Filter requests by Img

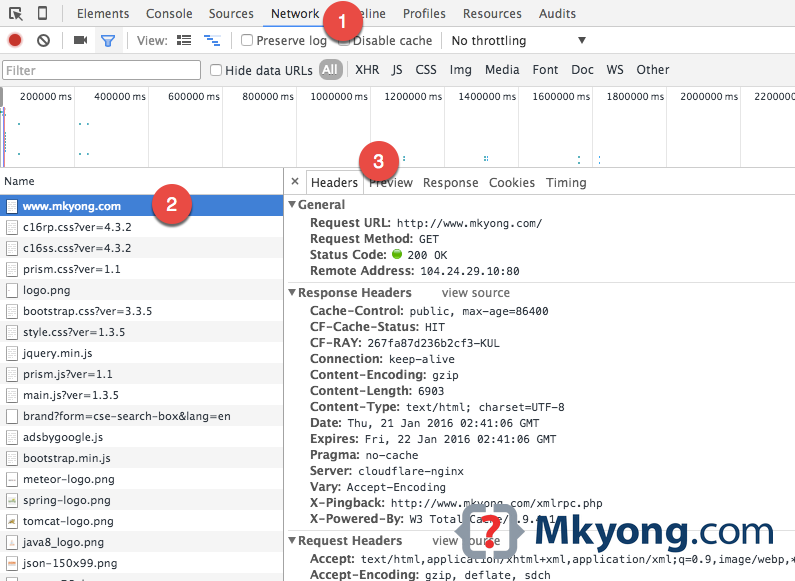tap(460, 69)
